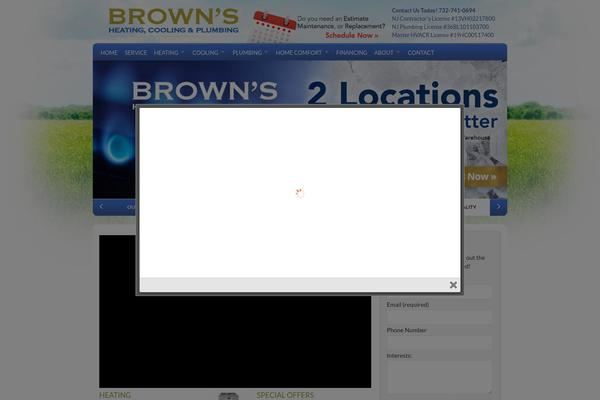Expand the HOME COMFORT dropdown menu

(302, 52)
